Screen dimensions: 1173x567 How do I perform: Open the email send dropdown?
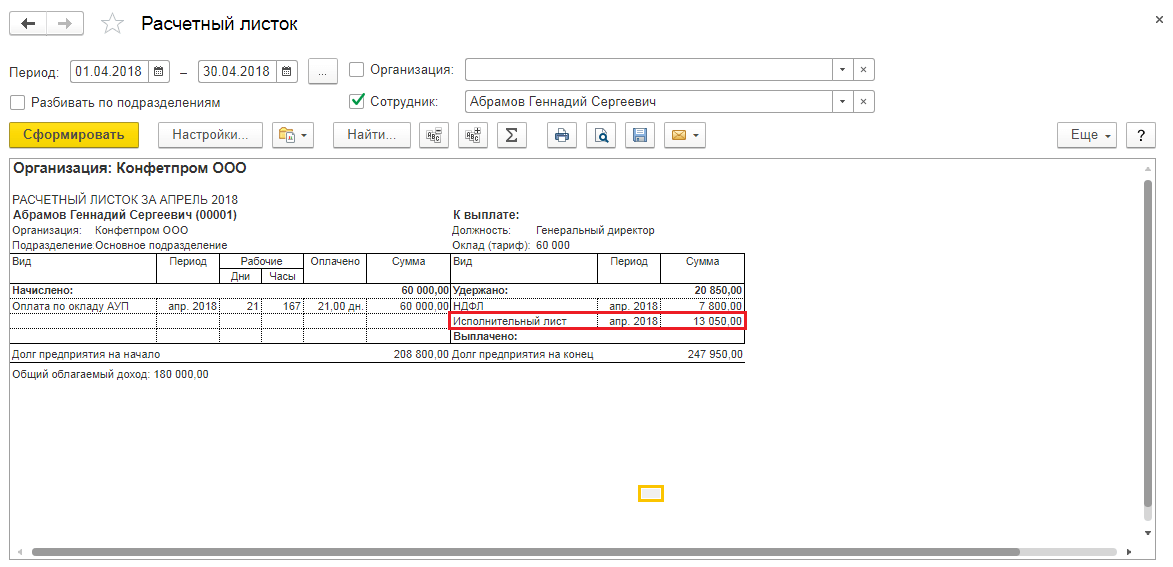pyautogui.click(x=684, y=135)
